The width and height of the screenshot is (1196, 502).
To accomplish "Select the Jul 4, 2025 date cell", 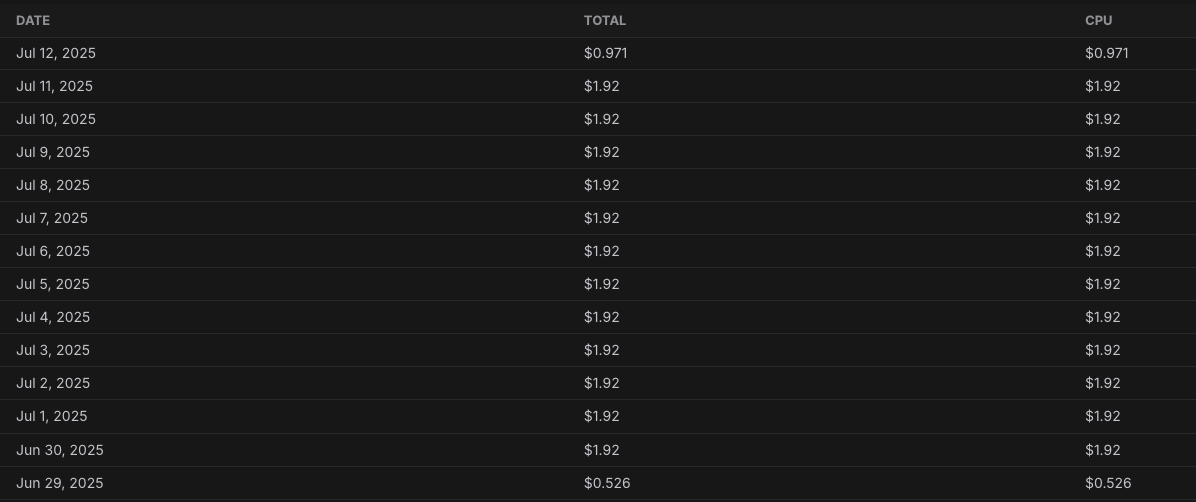I will pyautogui.click(x=53, y=317).
